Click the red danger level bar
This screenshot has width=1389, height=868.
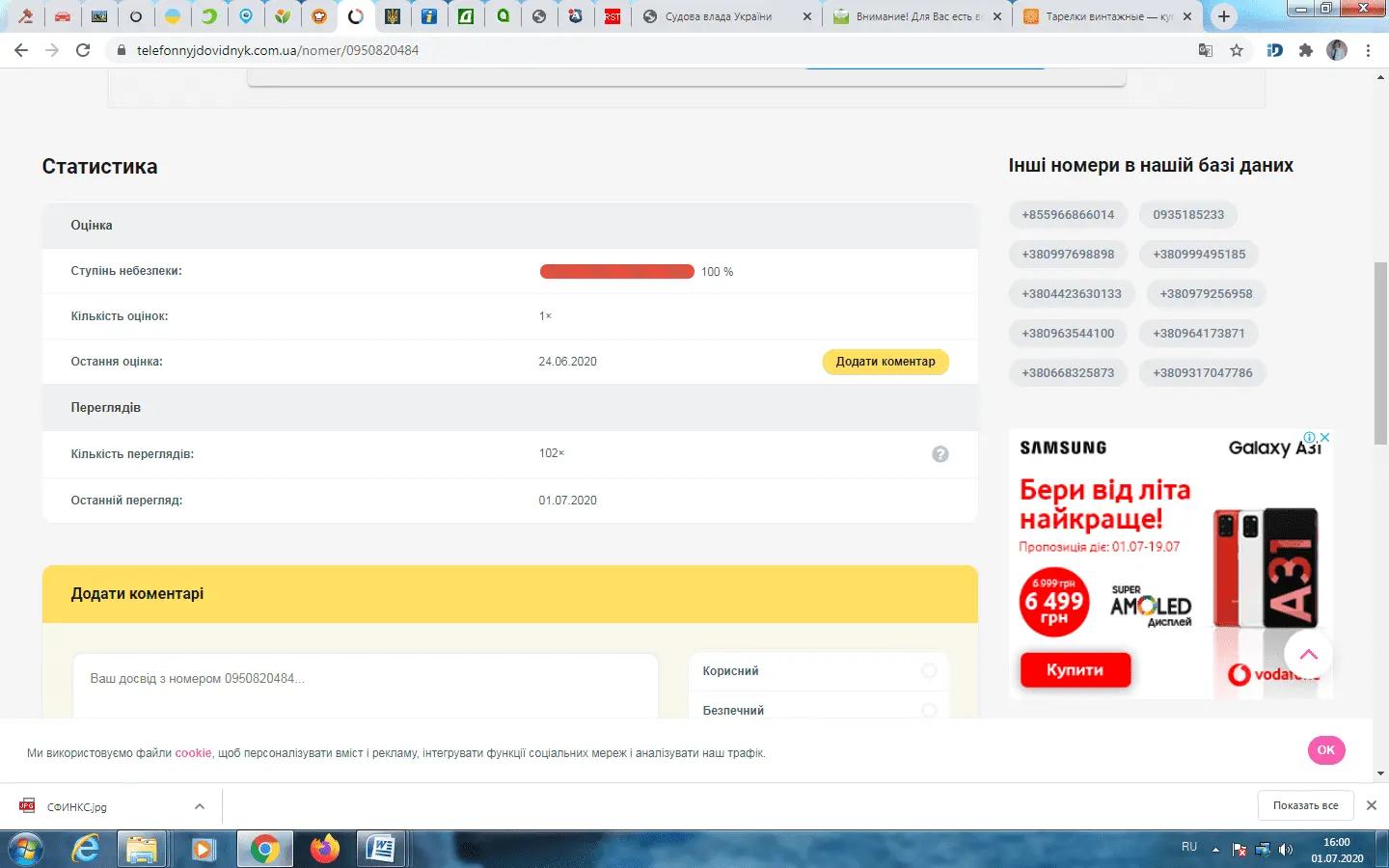click(617, 271)
